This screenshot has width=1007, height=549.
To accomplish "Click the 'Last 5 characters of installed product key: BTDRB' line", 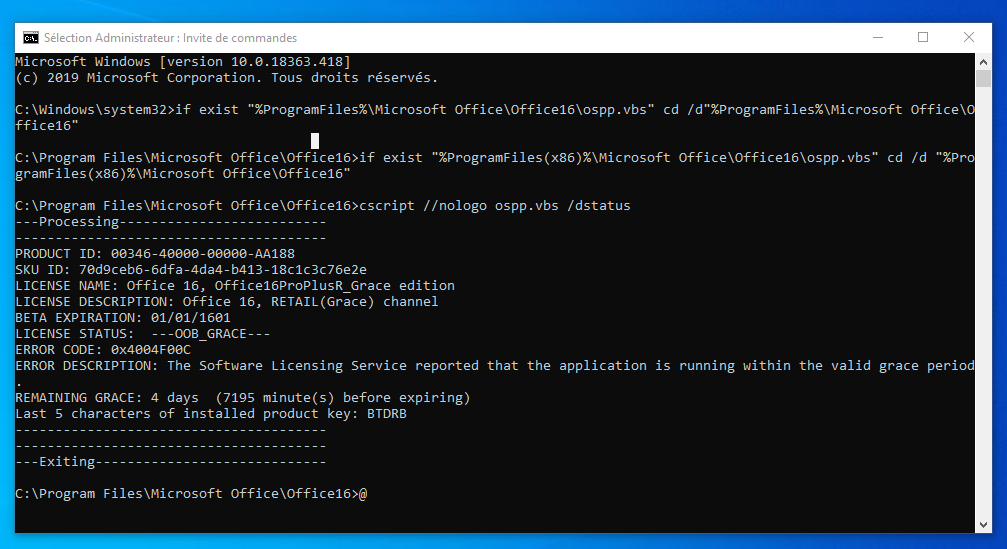I will [211, 414].
